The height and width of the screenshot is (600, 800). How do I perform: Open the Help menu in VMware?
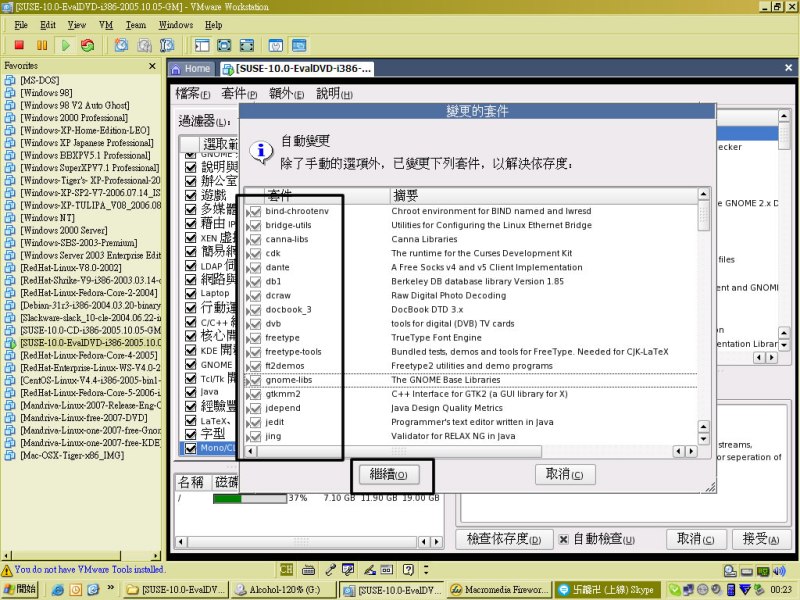point(213,25)
